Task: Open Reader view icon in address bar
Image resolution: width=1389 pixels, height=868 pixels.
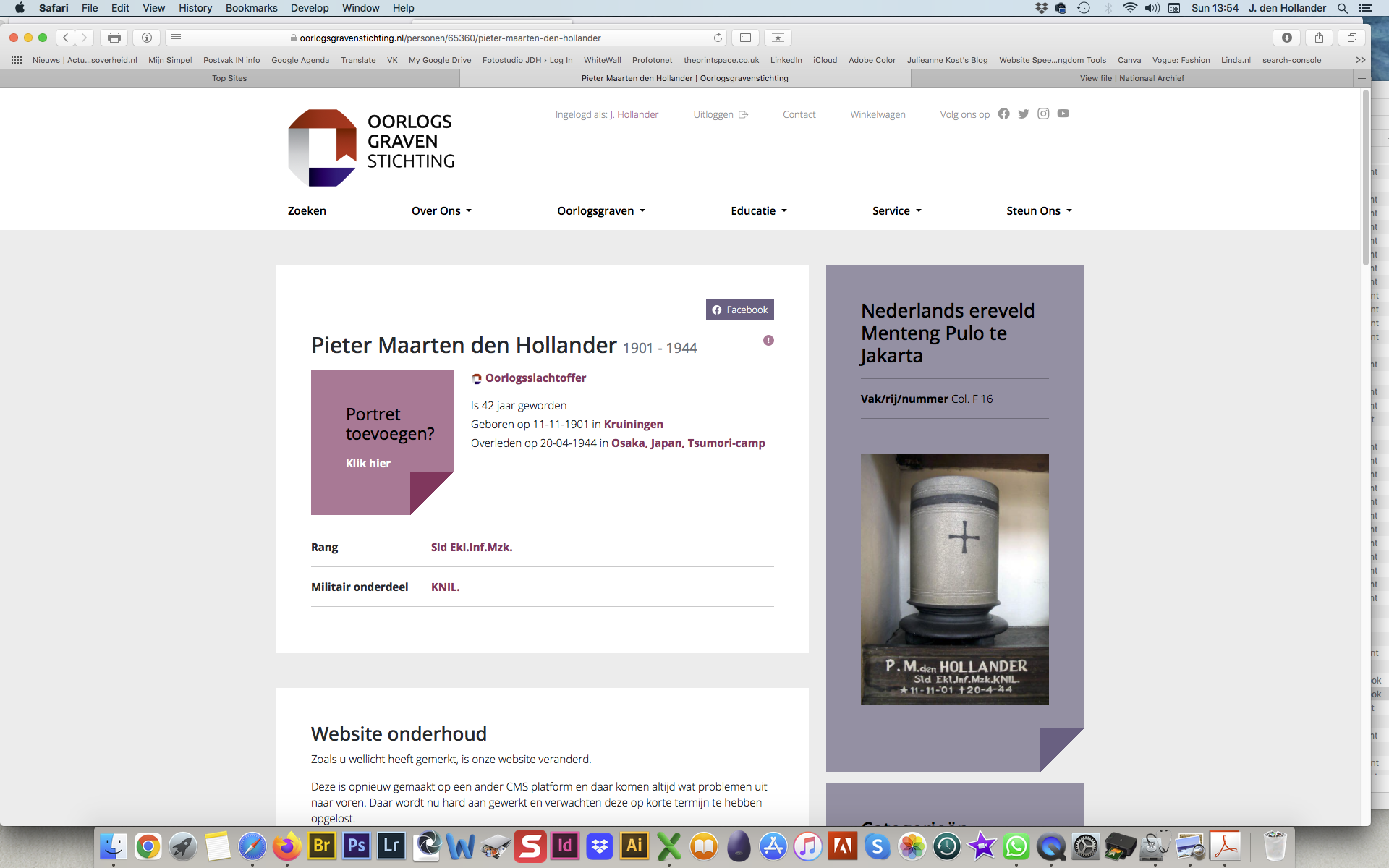Action: click(176, 38)
